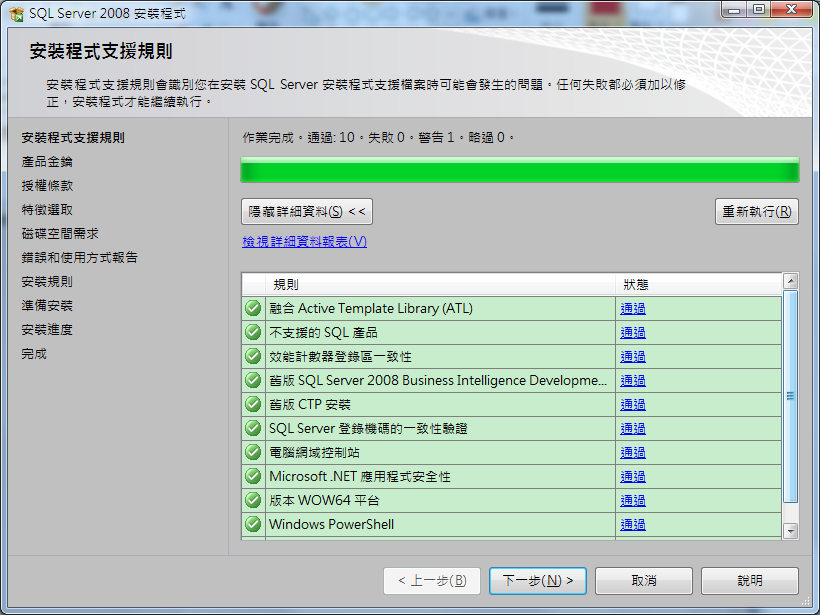Select the 版本 WOW64 平台 rule row
820x615 pixels.
511,500
